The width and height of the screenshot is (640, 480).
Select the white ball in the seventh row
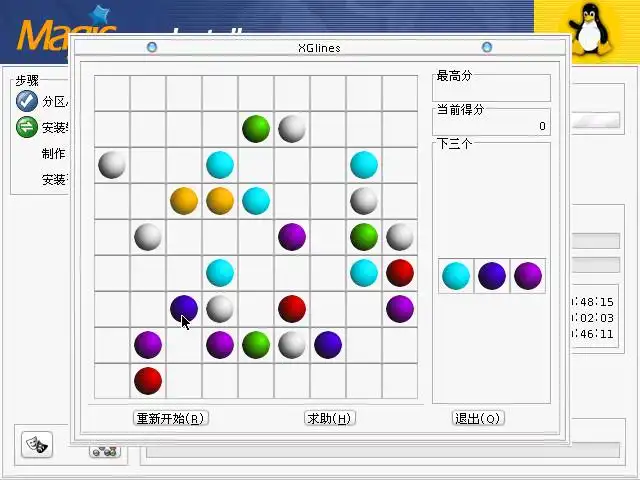[x=220, y=309]
